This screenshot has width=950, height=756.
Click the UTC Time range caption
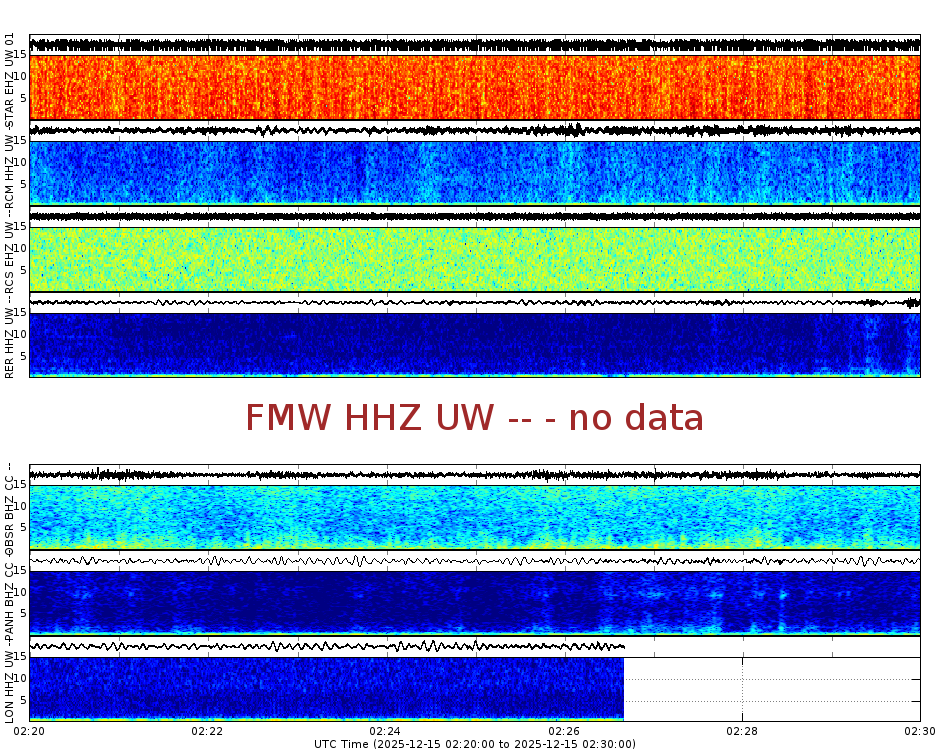pyautogui.click(x=475, y=744)
